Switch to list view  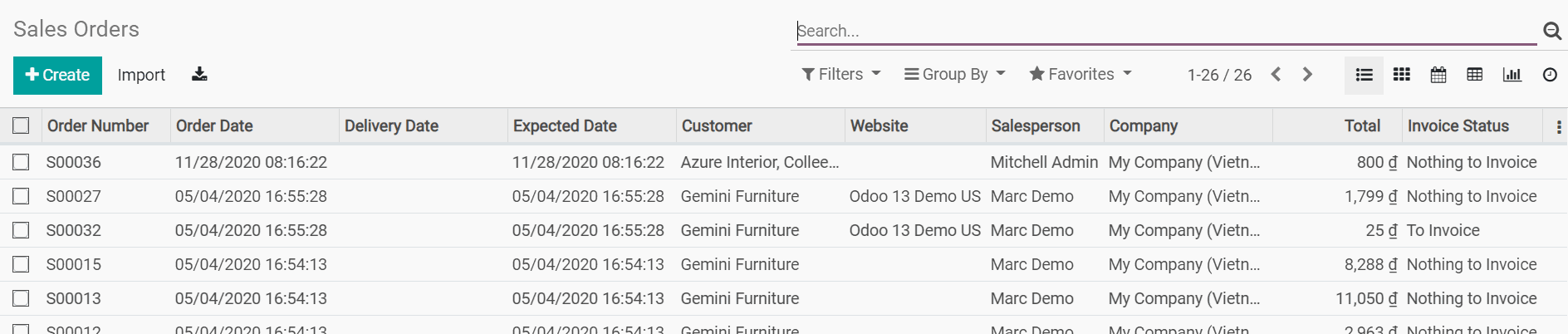[1364, 75]
